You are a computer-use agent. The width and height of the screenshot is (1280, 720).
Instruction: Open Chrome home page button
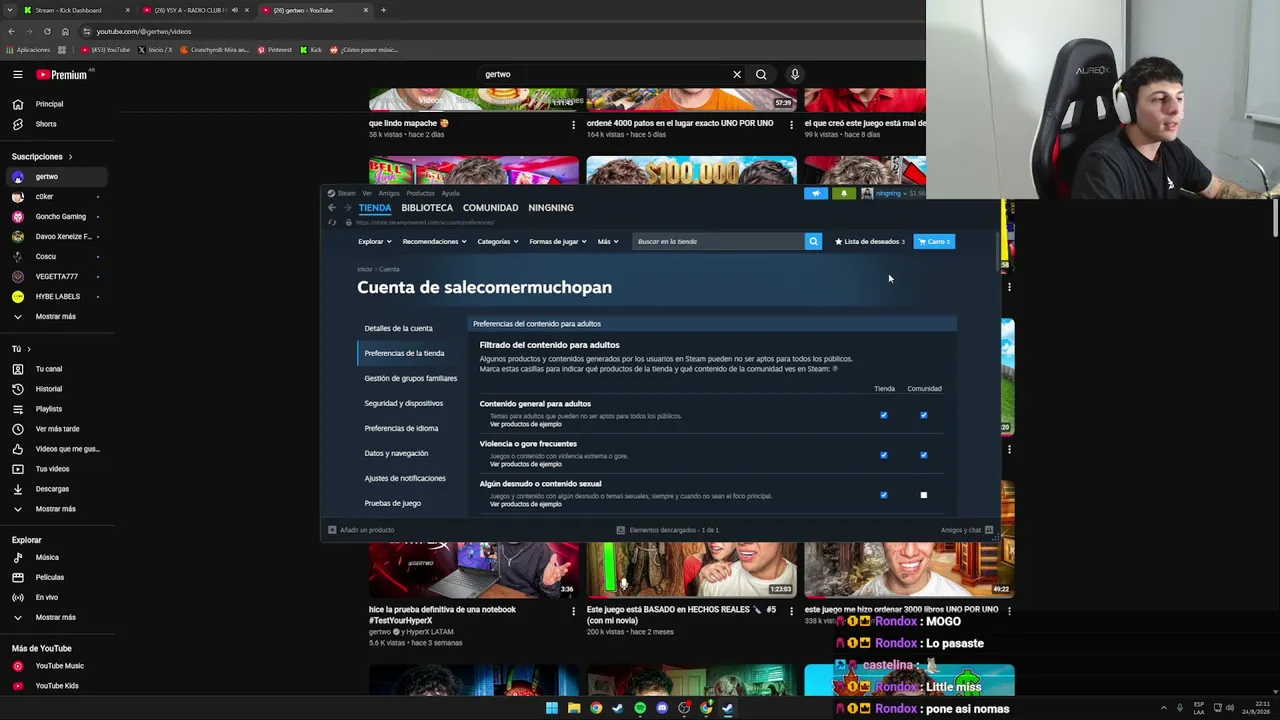pyautogui.click(x=65, y=31)
